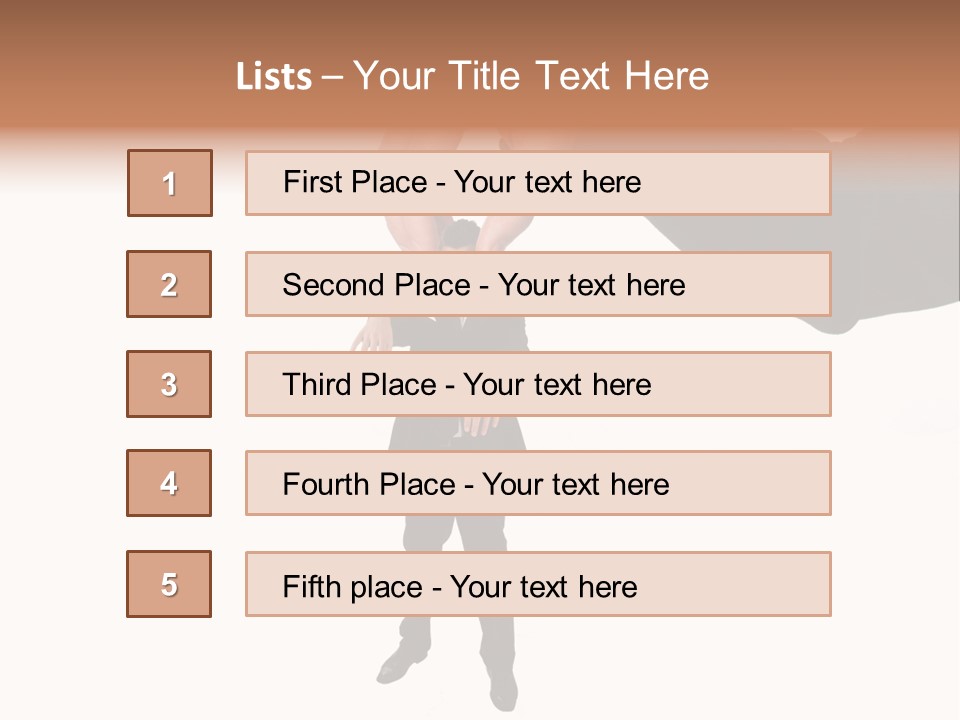
Task: Click the number 5 box
Action: pyautogui.click(x=169, y=584)
